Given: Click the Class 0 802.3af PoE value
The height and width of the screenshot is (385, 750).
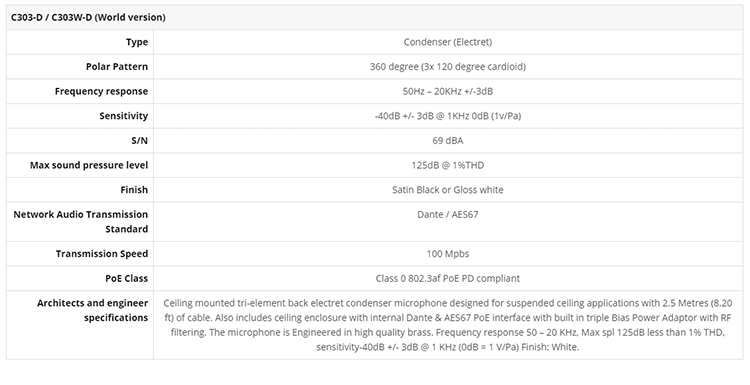Looking at the screenshot, I should click(448, 278).
